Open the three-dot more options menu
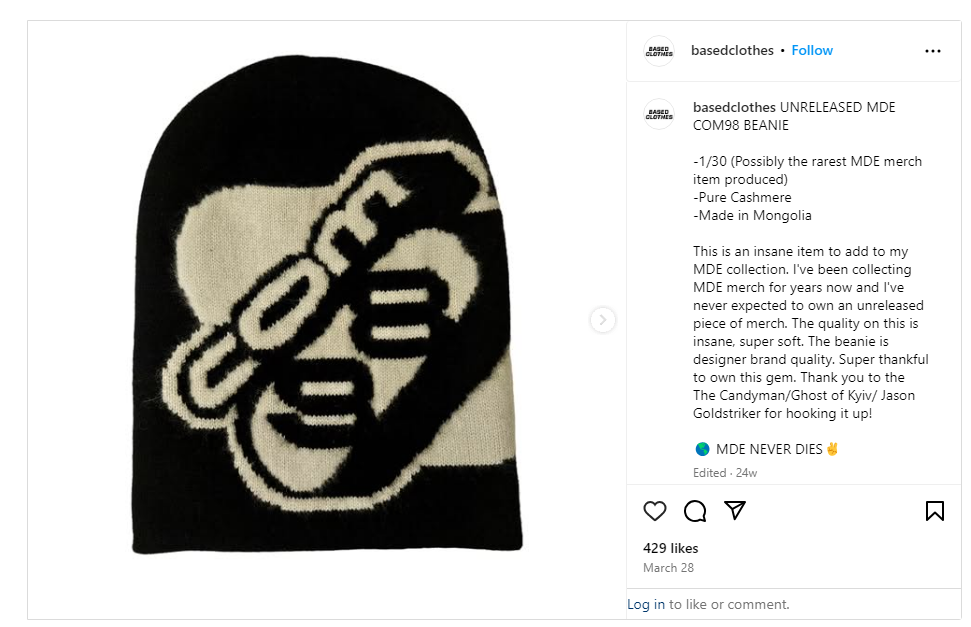 click(933, 51)
